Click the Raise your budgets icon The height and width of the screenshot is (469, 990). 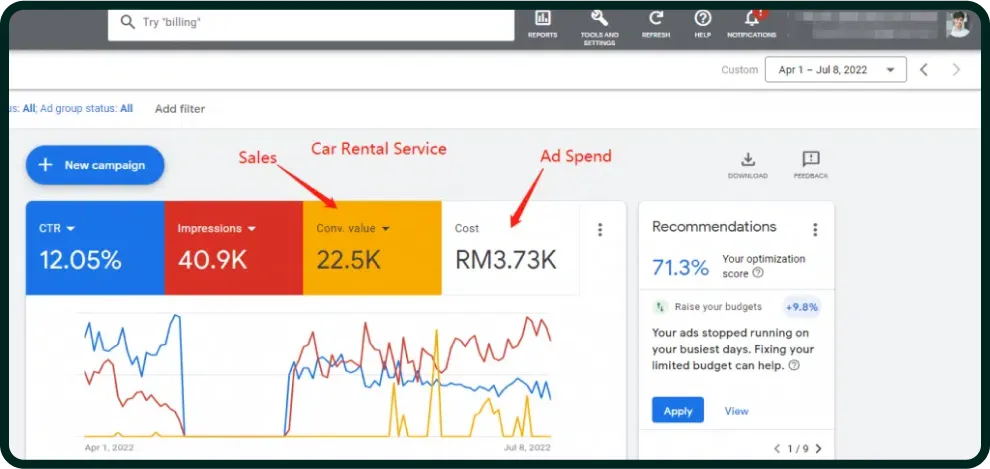pyautogui.click(x=660, y=307)
